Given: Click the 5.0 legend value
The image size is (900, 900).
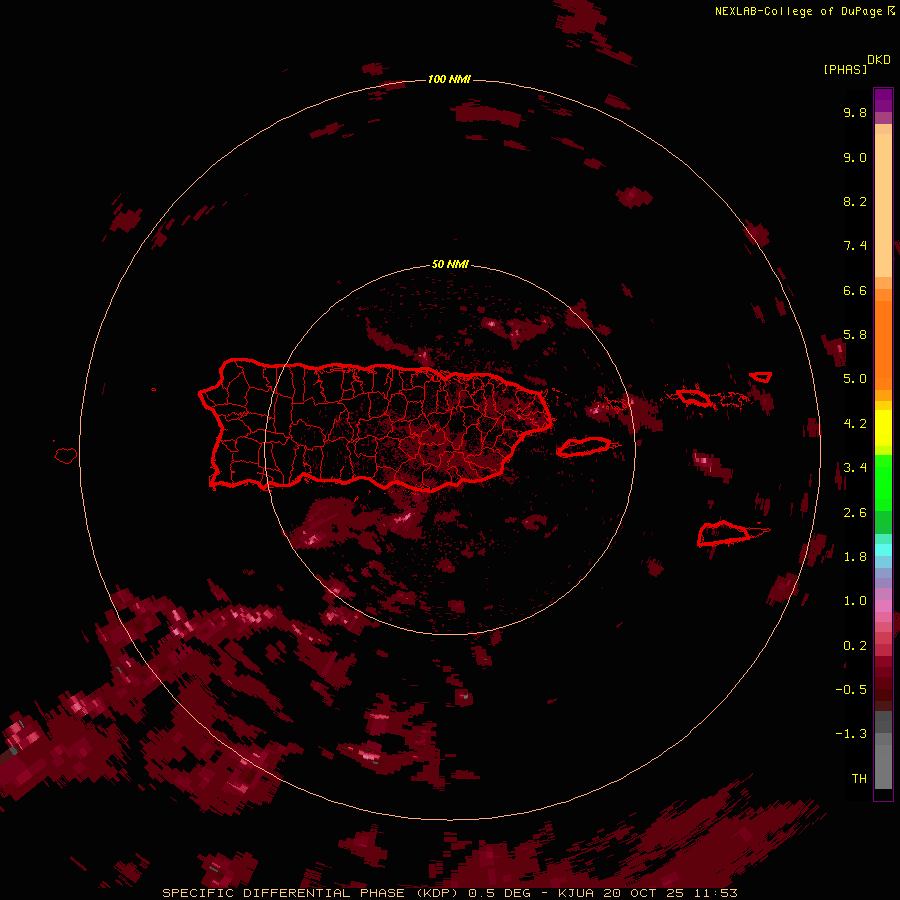Looking at the screenshot, I should (855, 379).
